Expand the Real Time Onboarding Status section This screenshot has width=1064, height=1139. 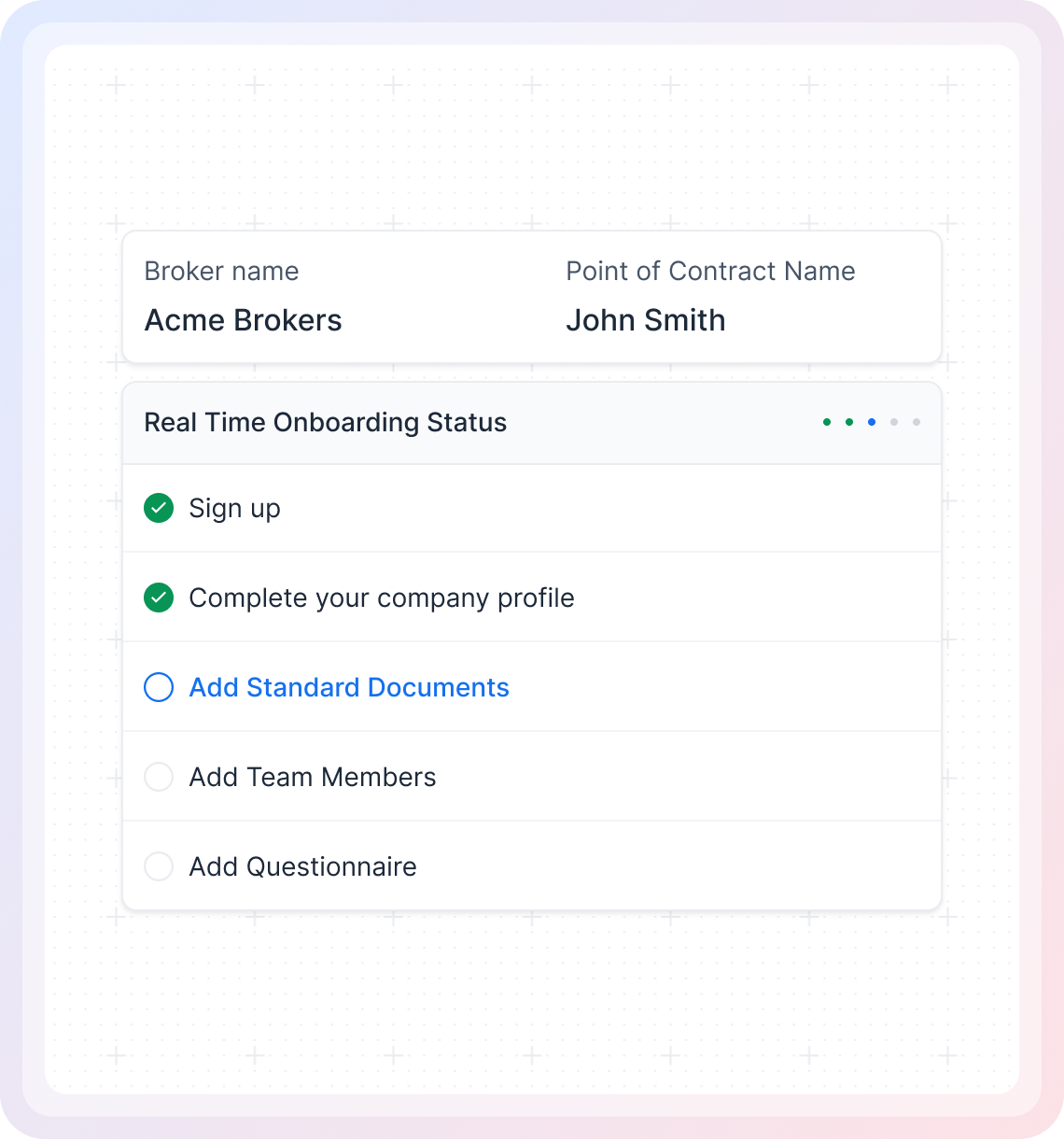325,422
